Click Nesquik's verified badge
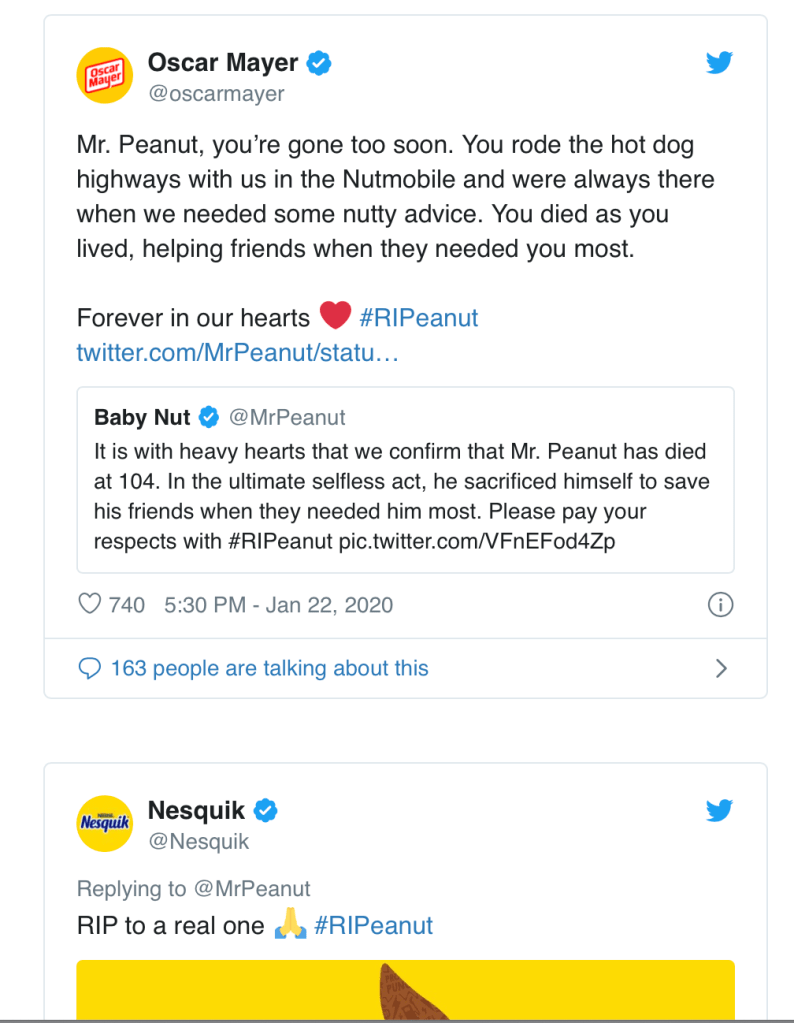This screenshot has width=794, height=1023. [266, 810]
